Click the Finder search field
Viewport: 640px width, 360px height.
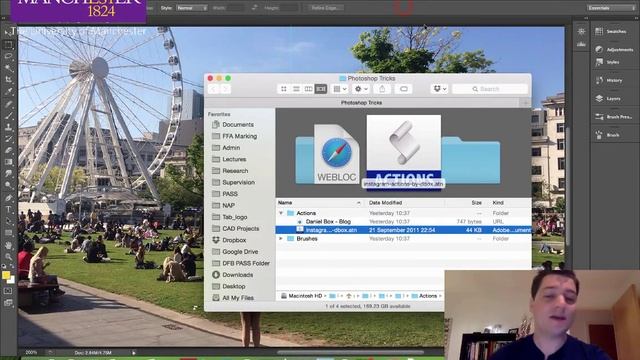[490, 89]
